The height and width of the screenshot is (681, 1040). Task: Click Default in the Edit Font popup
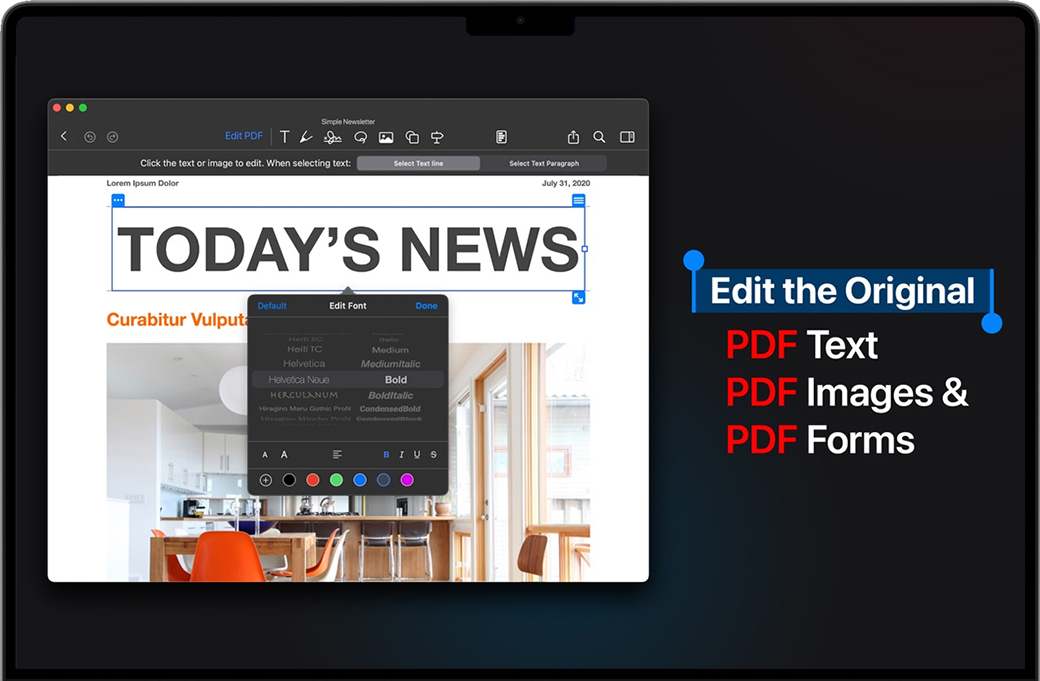coord(272,306)
